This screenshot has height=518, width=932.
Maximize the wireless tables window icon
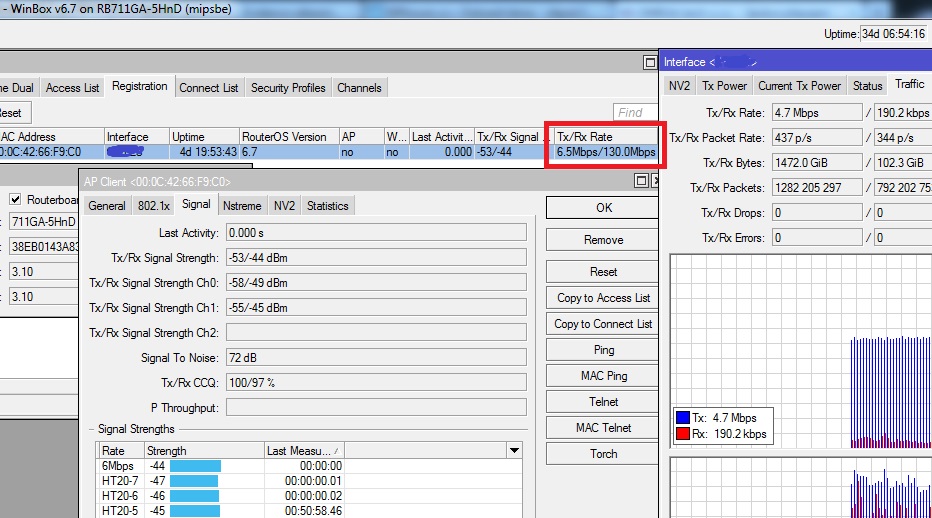pos(650,62)
